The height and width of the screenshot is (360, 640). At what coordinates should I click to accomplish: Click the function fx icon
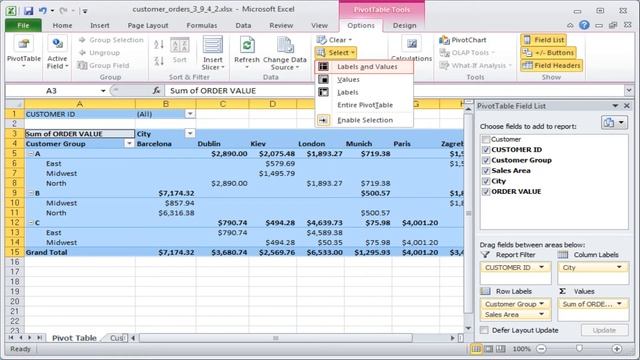156,91
